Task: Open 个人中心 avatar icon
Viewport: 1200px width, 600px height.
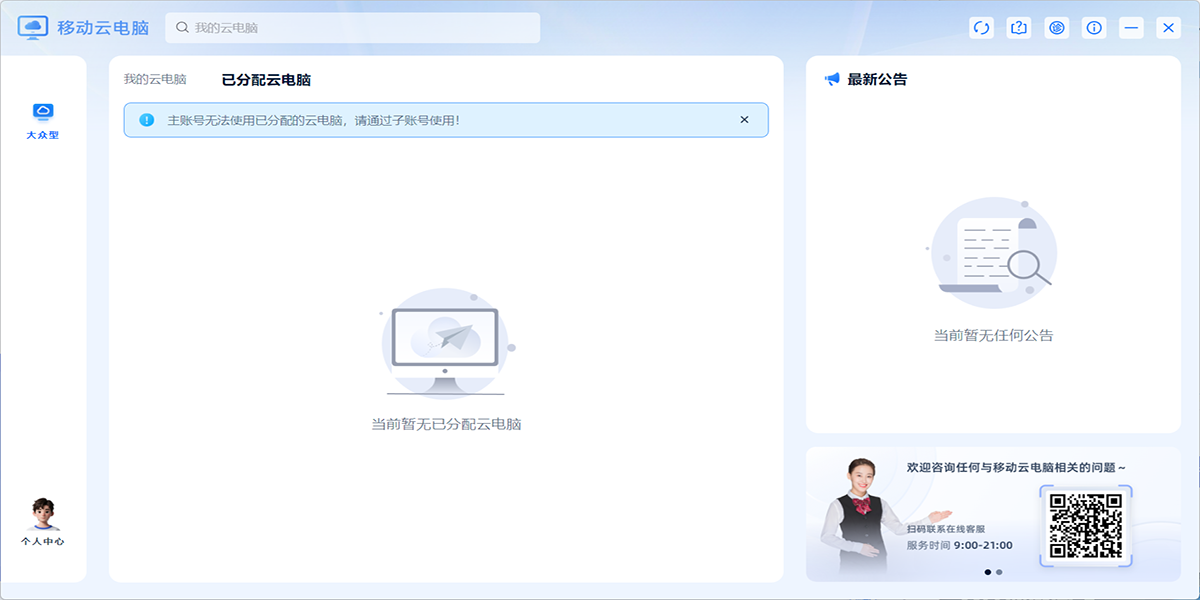Action: pyautogui.click(x=43, y=514)
